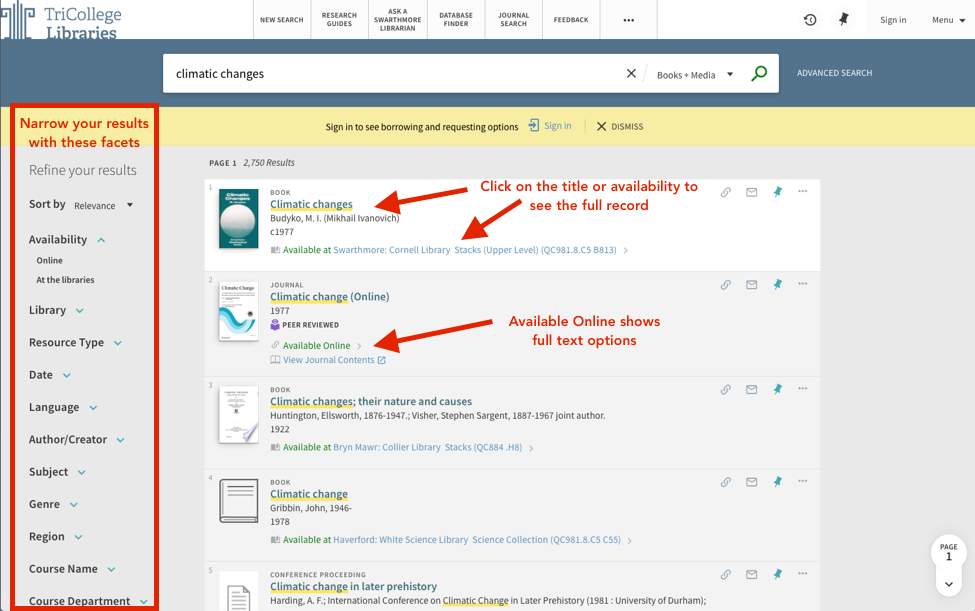This screenshot has height=611, width=975.
Task: Click Sign in link in yellow banner
Action: coord(550,126)
